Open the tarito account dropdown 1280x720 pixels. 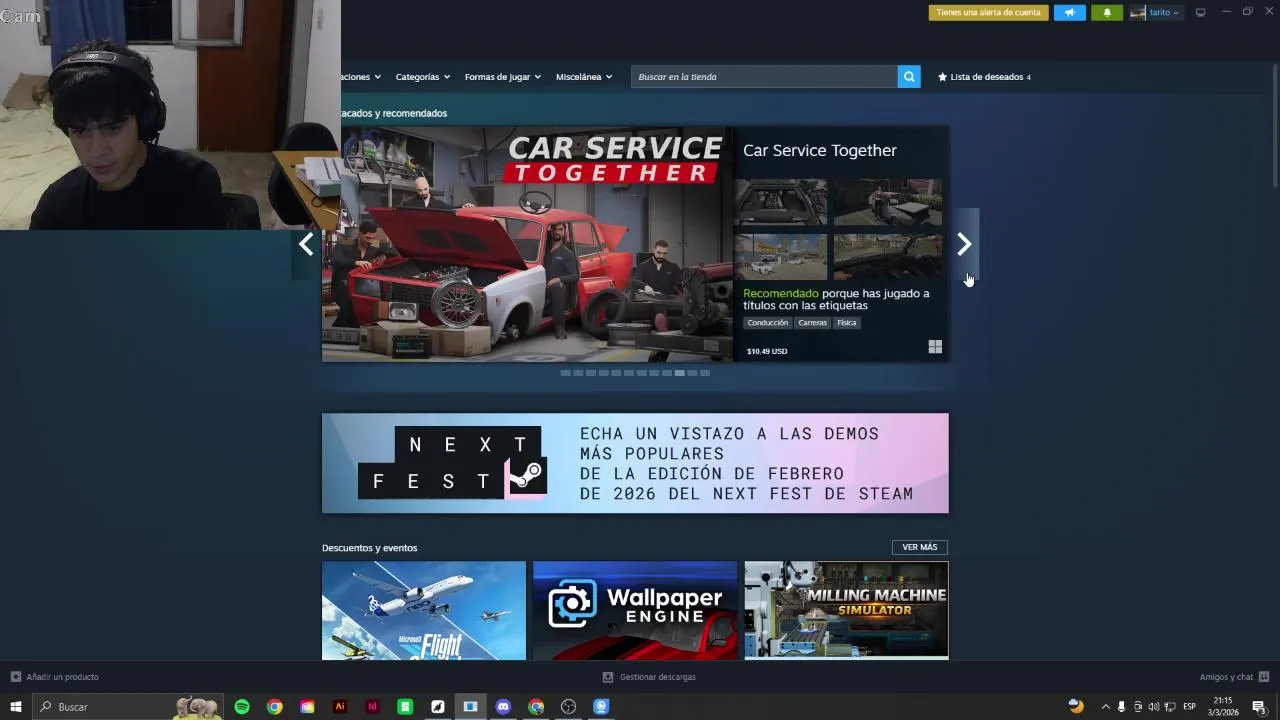[1164, 12]
